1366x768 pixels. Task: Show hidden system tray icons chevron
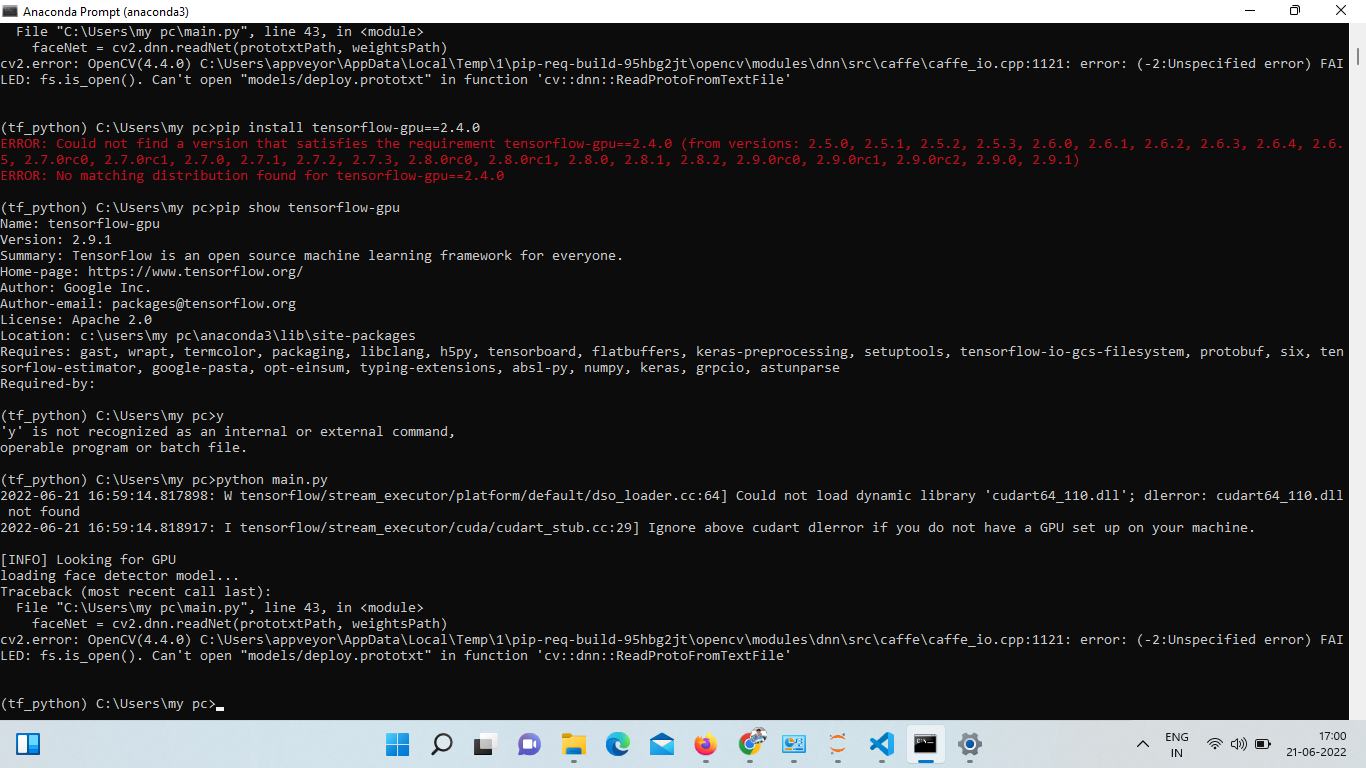[x=1143, y=744]
